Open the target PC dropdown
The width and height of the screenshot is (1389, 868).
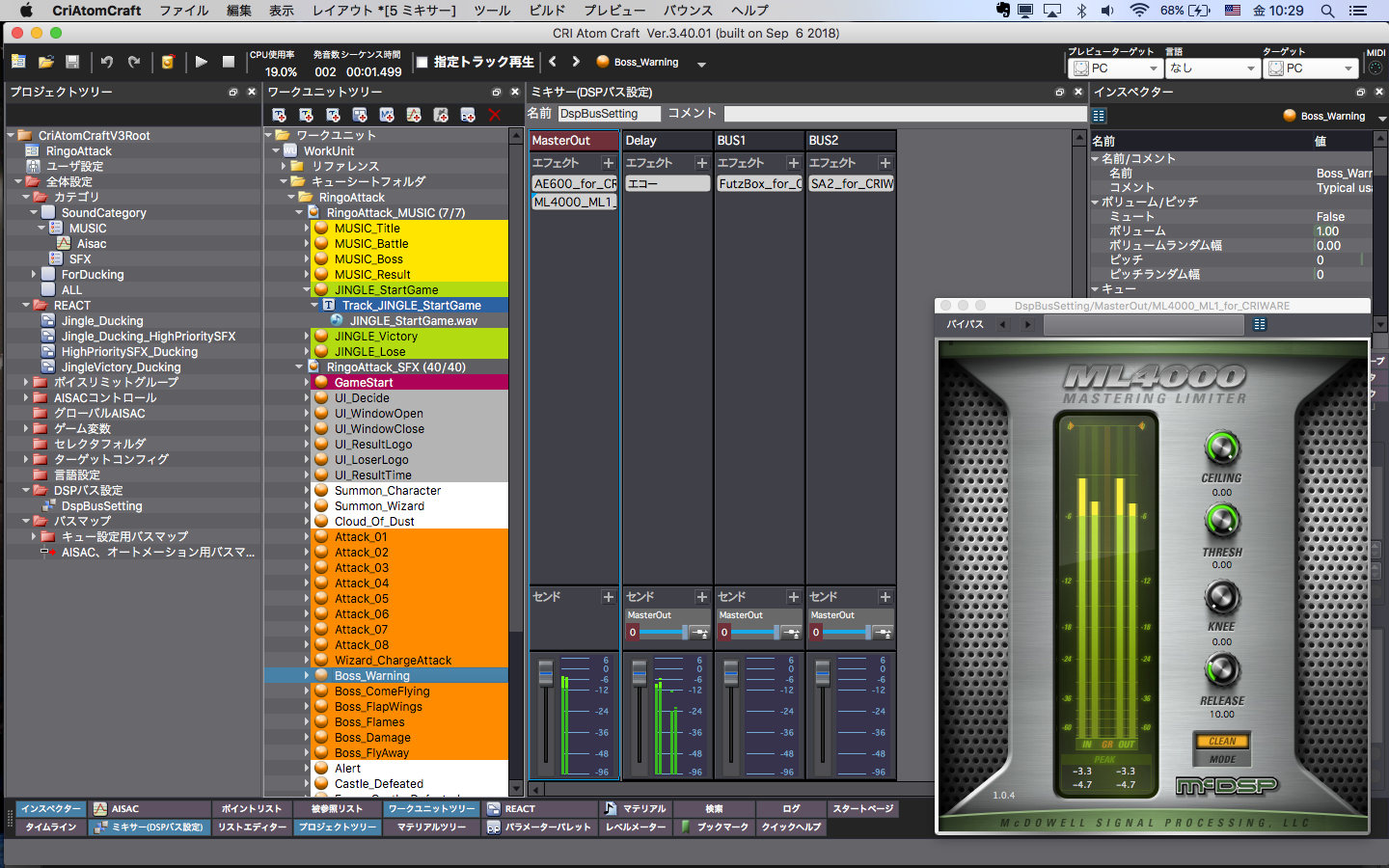pyautogui.click(x=1311, y=68)
